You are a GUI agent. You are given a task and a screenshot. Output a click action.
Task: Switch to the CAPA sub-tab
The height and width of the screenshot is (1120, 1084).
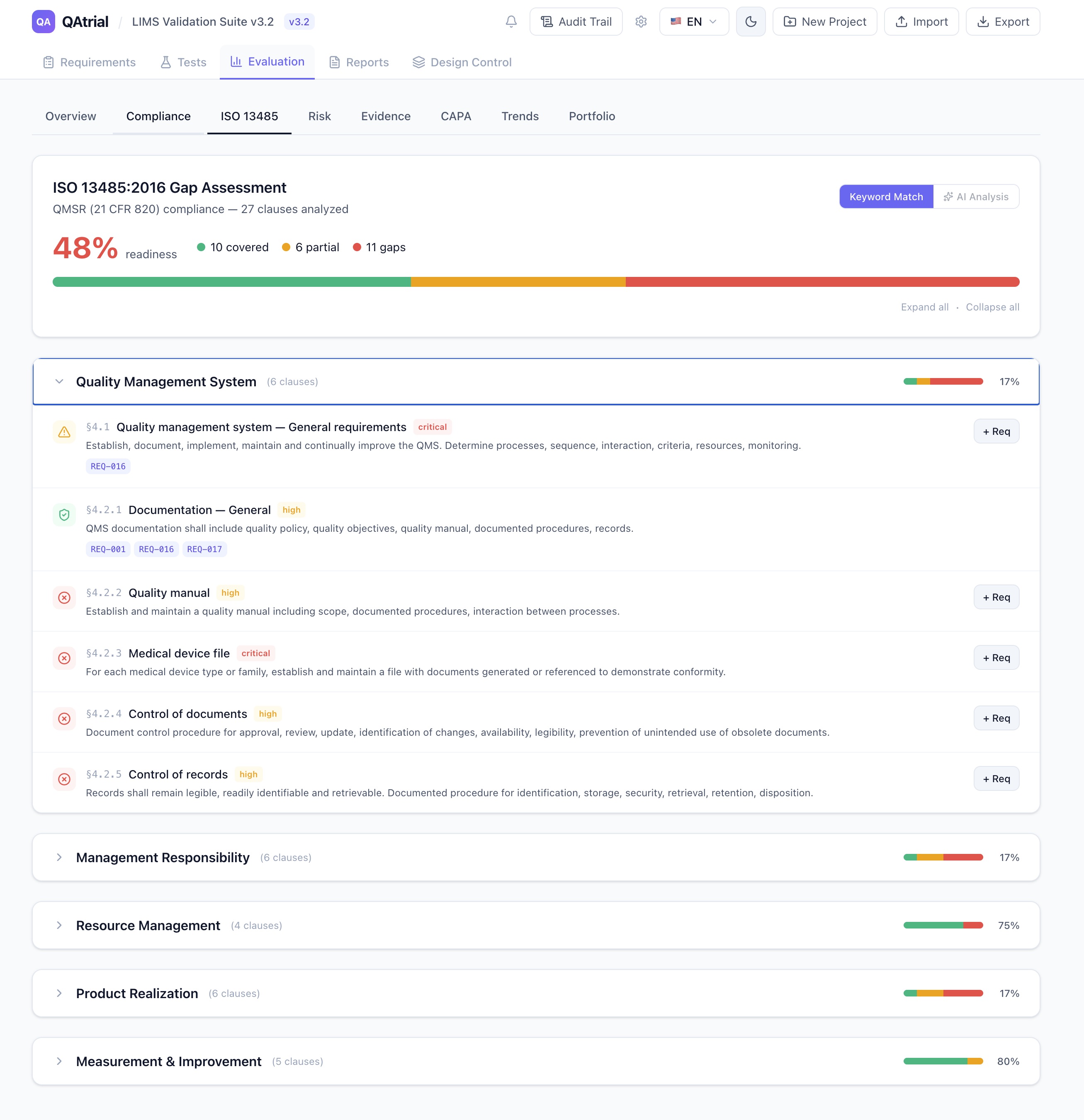456,116
